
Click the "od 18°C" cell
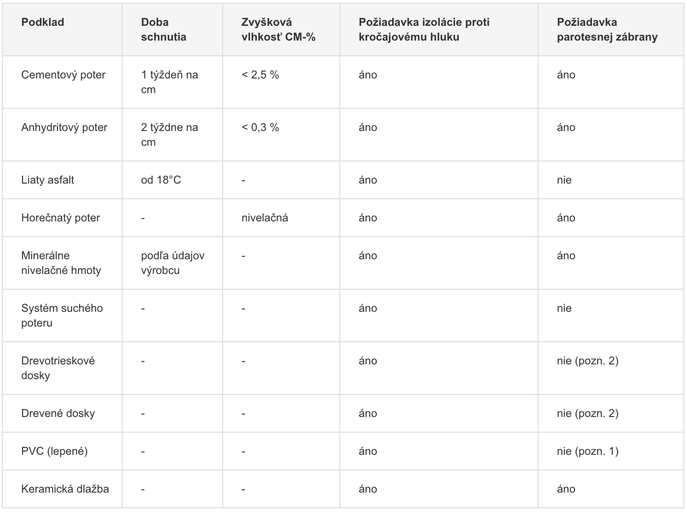(x=161, y=180)
